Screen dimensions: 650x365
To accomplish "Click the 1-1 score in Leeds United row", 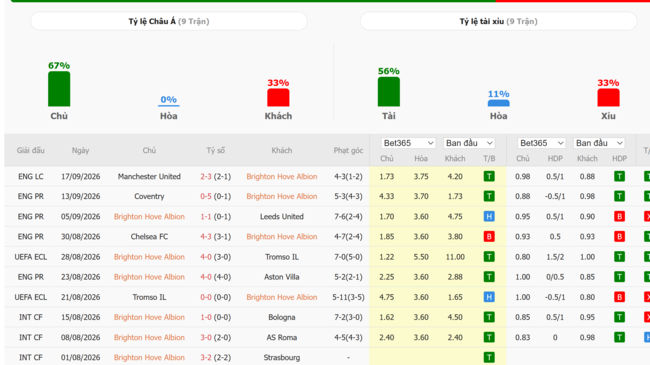I will pyautogui.click(x=206, y=217).
